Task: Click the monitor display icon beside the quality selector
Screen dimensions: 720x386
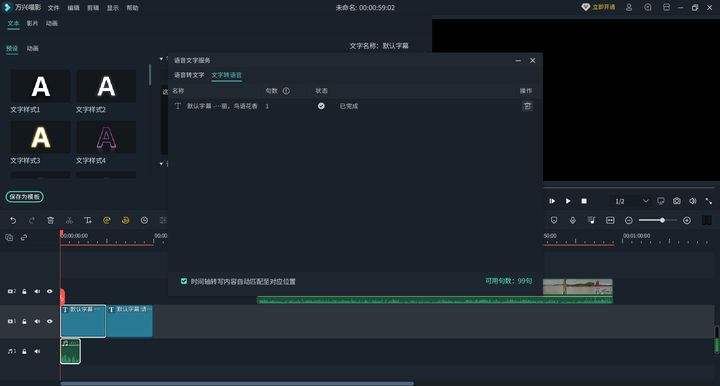Action: (661, 201)
